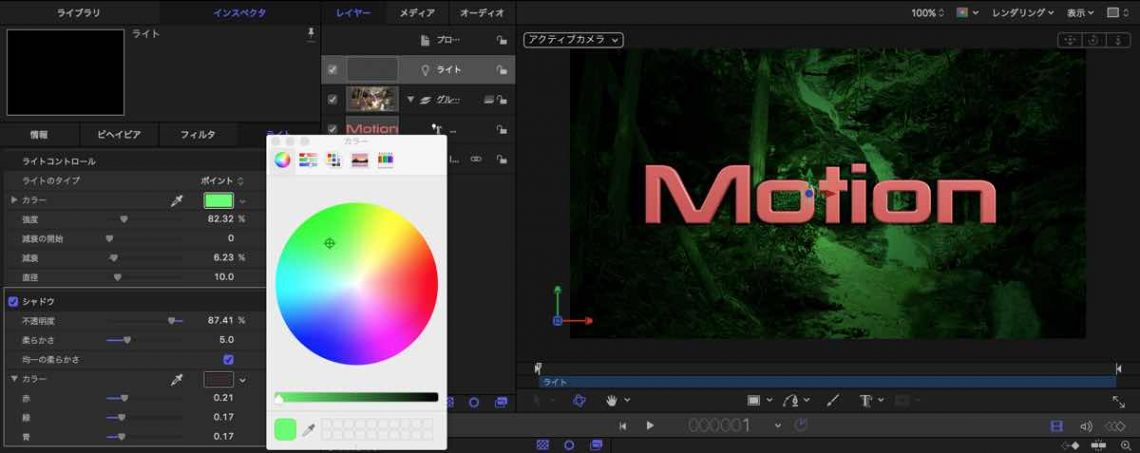Open Color Sliders tab in color picker

click(x=308, y=160)
